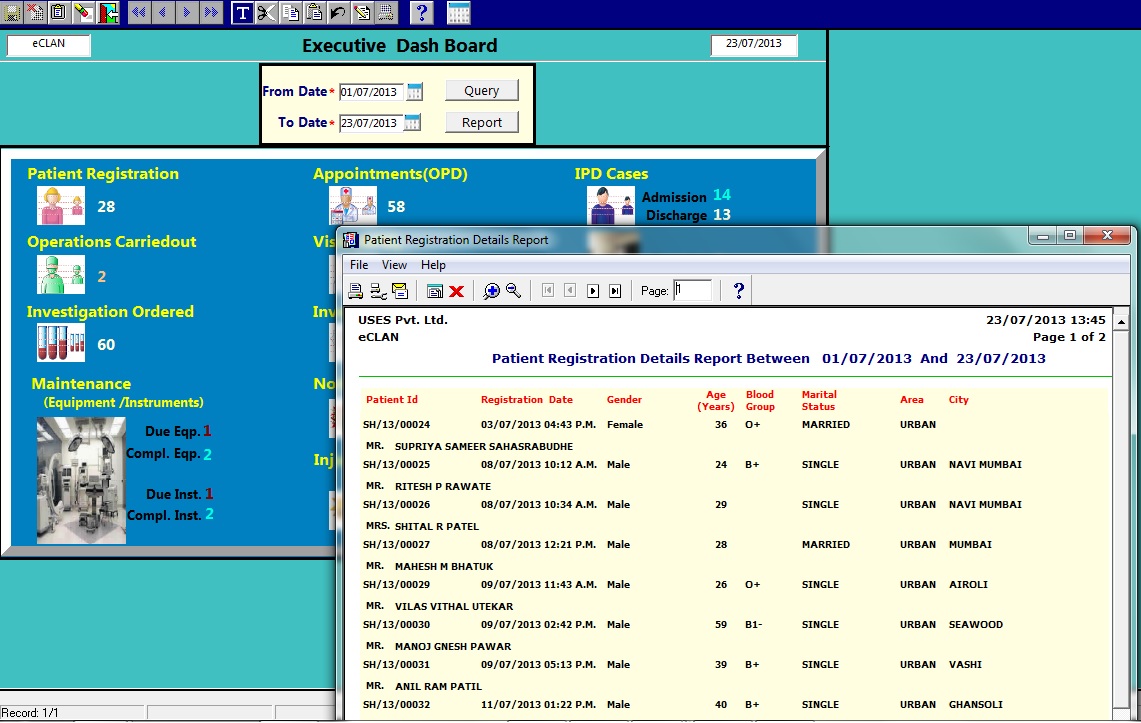The width and height of the screenshot is (1141, 723).
Task: Click the Operations Carriedout surgeon icon
Action: [x=60, y=274]
